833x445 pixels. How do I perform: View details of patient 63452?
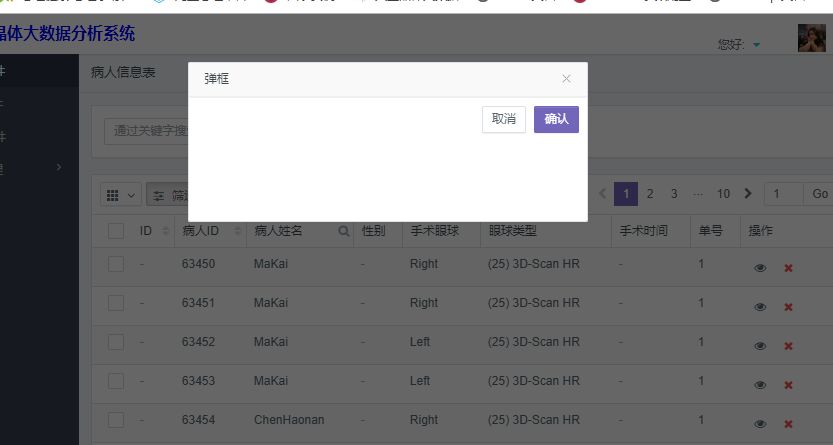point(760,346)
